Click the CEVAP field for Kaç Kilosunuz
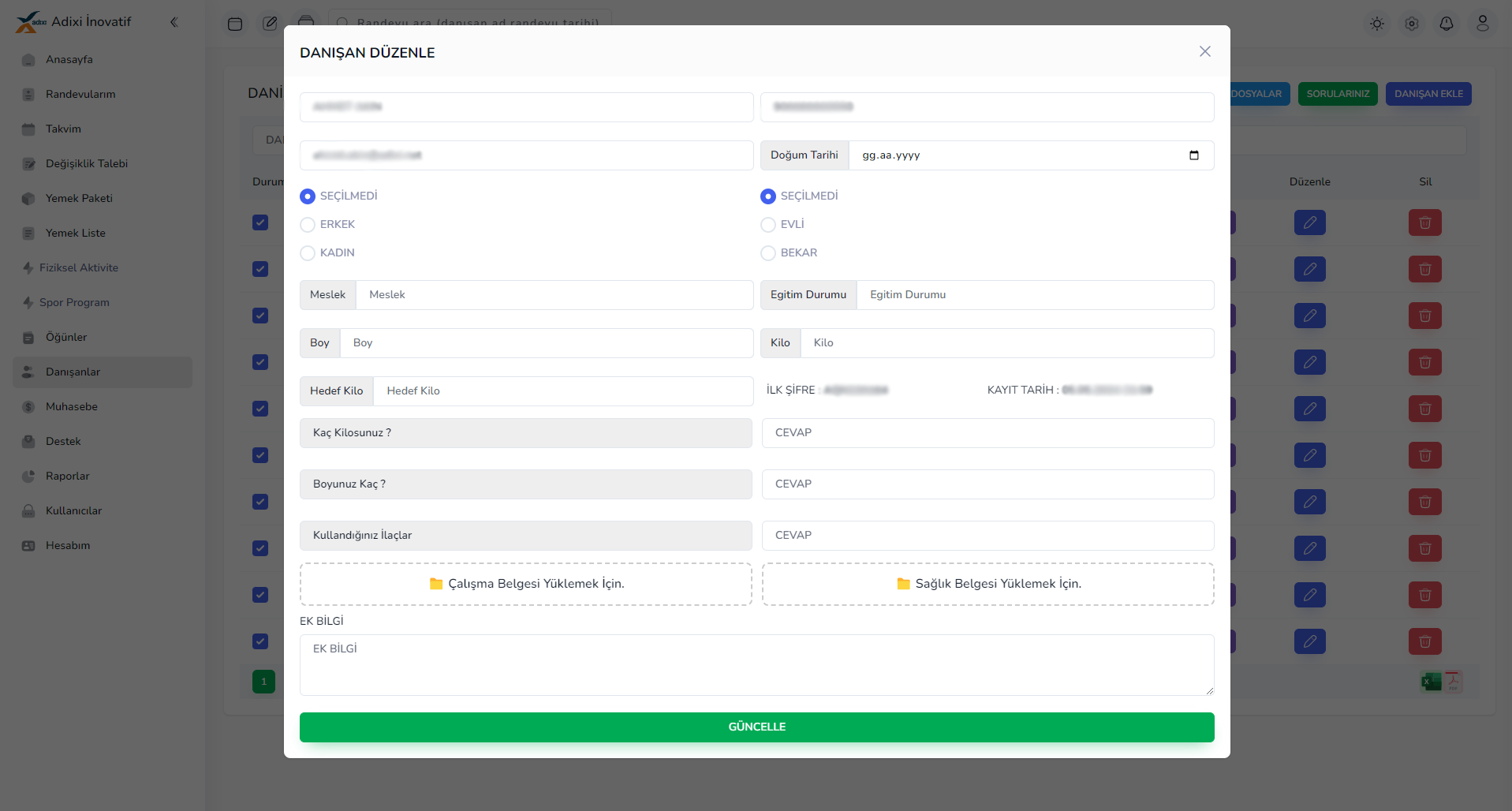This screenshot has height=811, width=1512. [987, 433]
